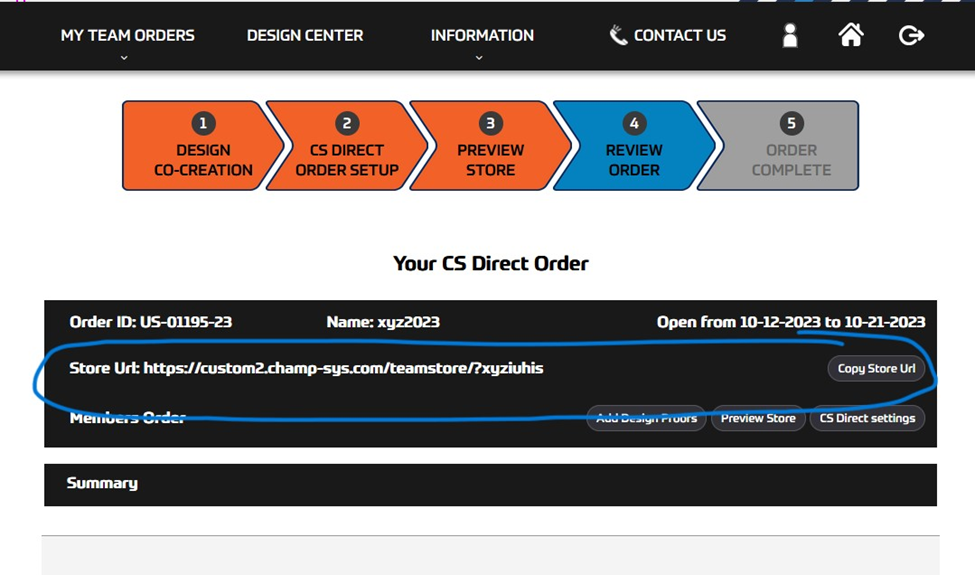Click step 1 number circle
Image resolution: width=975 pixels, height=575 pixels.
tap(203, 123)
